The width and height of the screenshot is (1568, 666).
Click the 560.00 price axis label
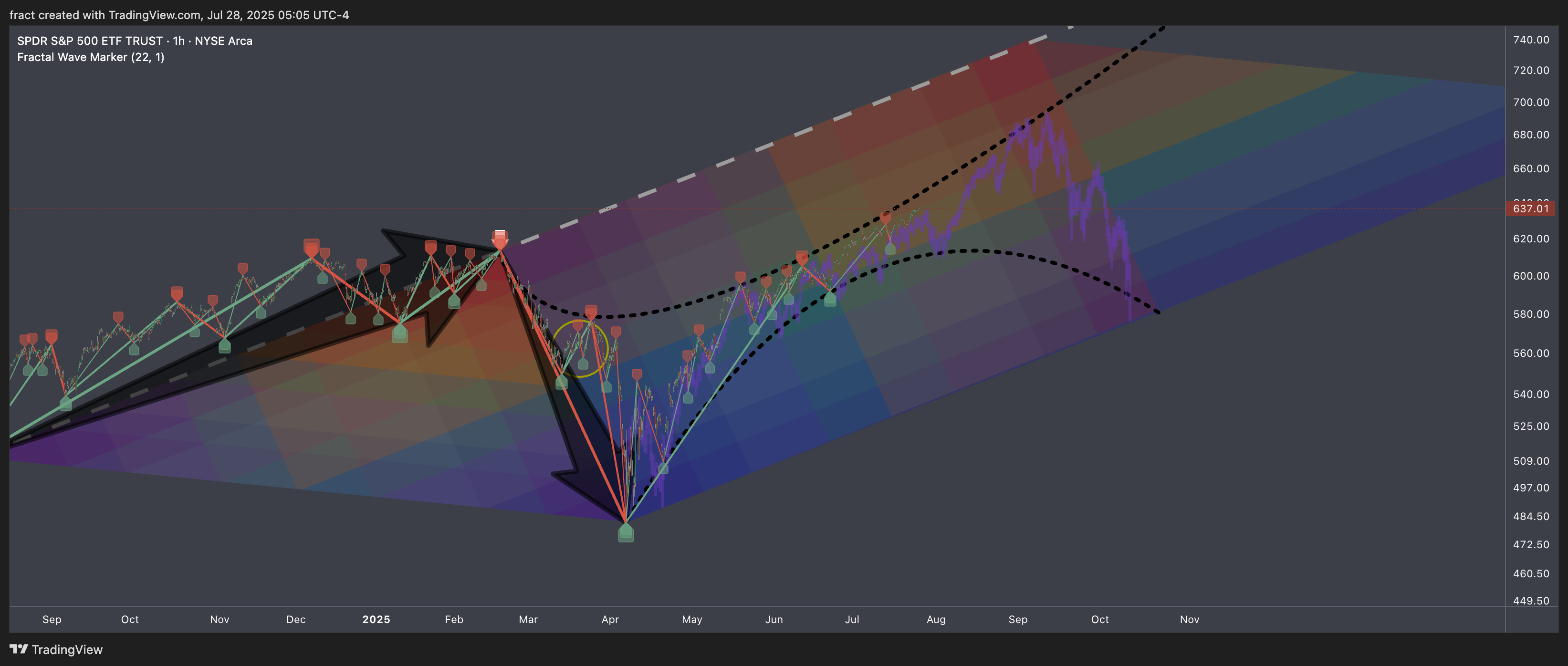point(1531,353)
